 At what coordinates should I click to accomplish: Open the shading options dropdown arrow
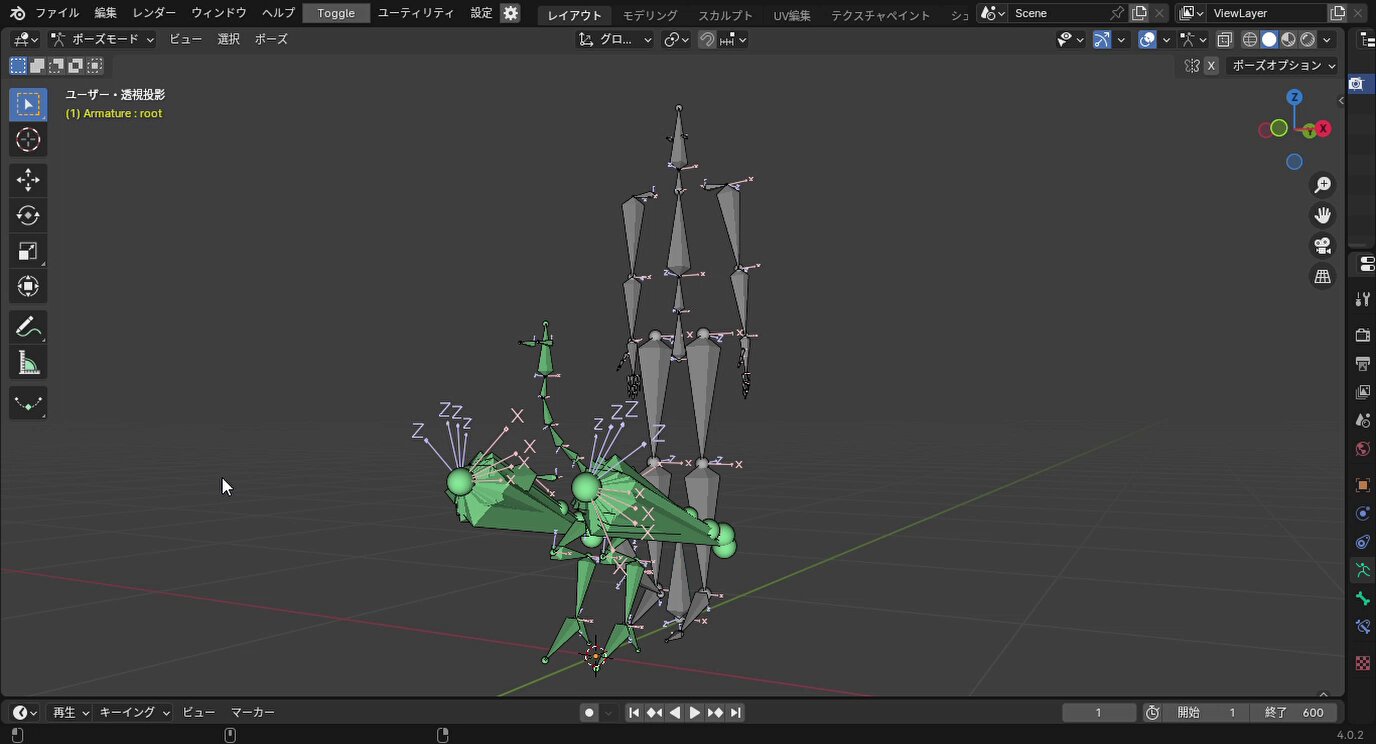coord(1327,40)
